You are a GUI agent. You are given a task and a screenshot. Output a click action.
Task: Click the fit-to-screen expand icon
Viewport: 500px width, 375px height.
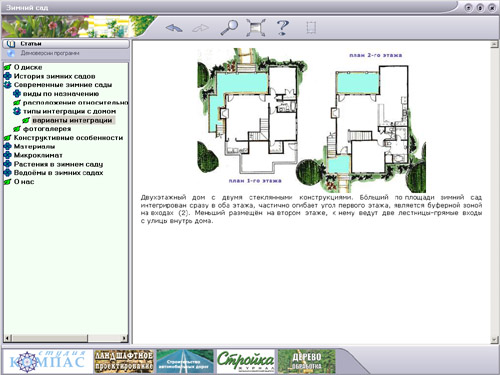[256, 27]
